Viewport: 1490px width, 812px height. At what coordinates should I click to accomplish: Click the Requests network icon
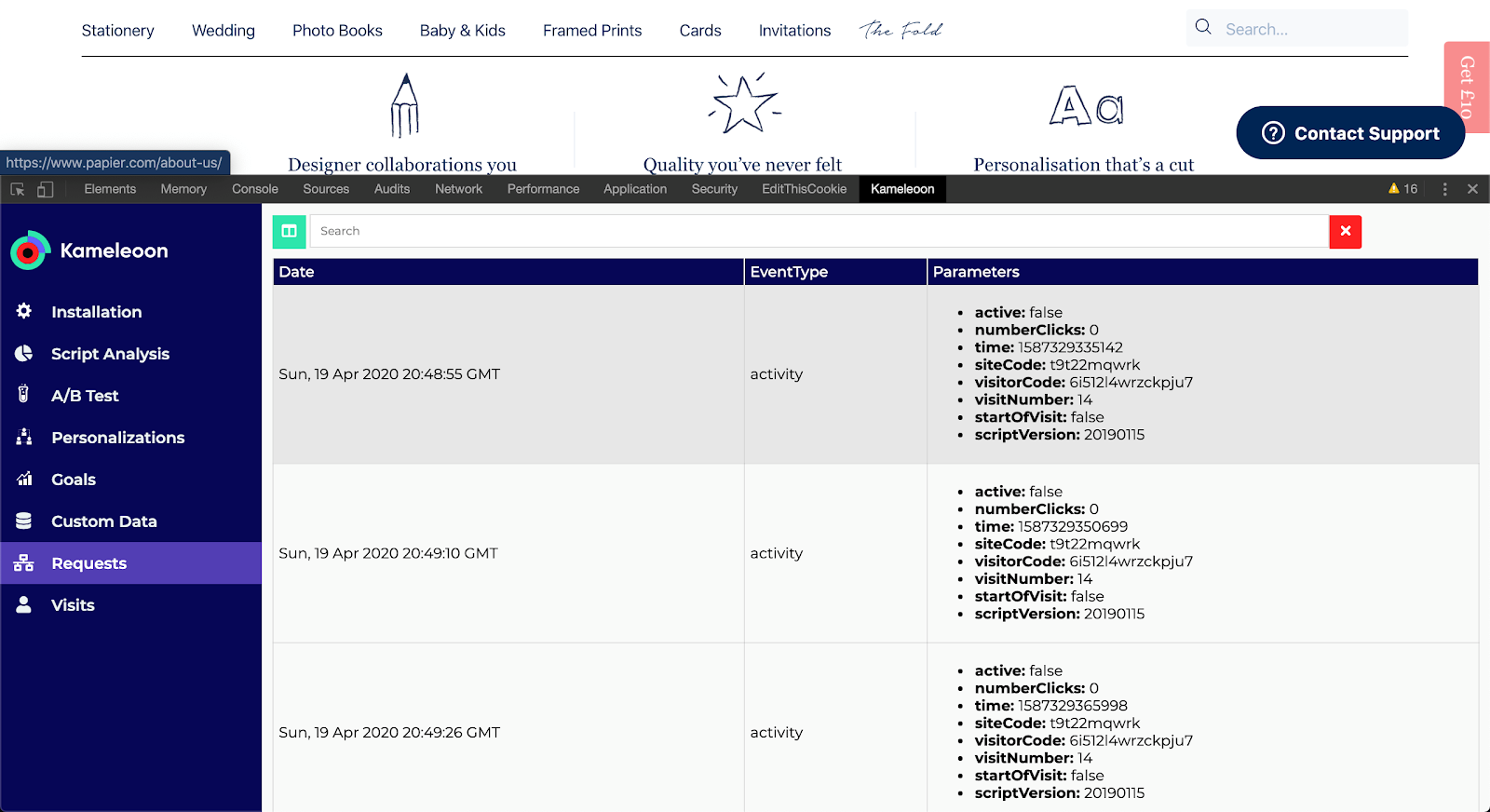(x=24, y=562)
